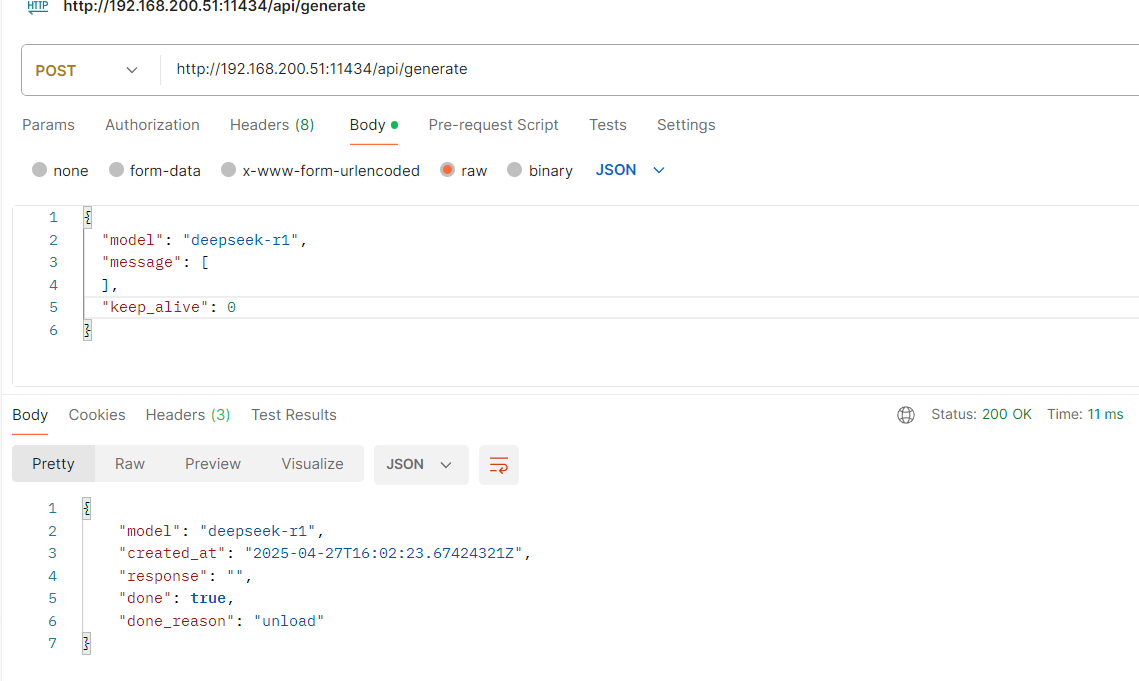The width and height of the screenshot is (1139, 681).
Task: Toggle the response line wrap icon
Action: [499, 465]
